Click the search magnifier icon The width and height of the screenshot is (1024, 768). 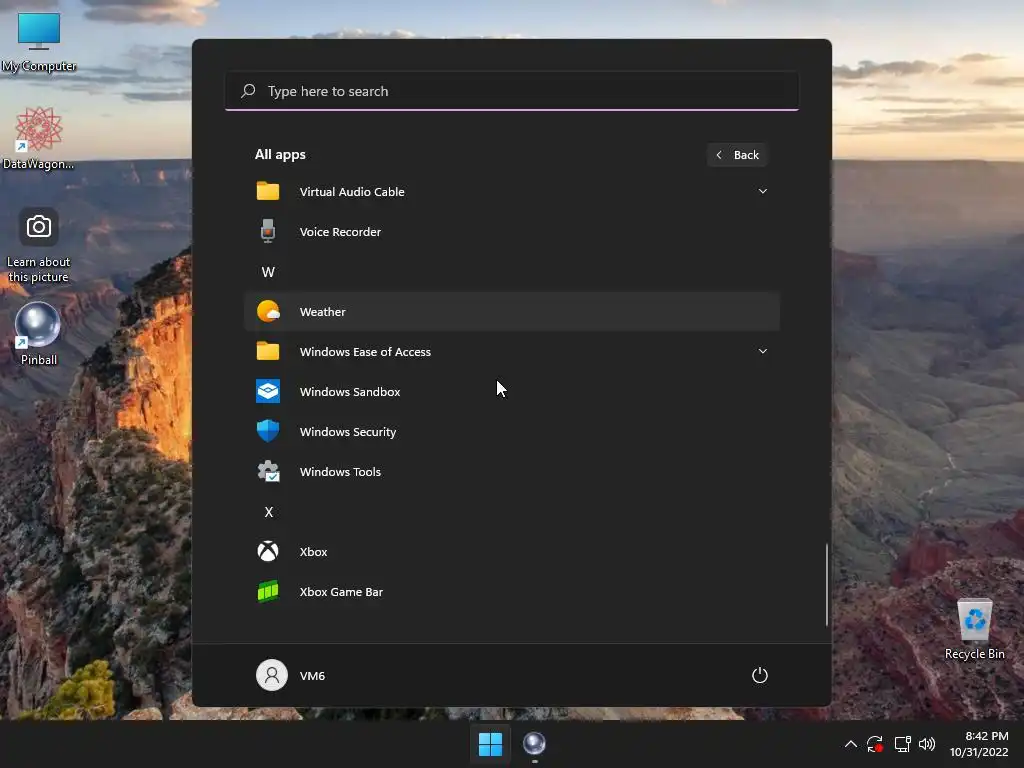coord(248,91)
